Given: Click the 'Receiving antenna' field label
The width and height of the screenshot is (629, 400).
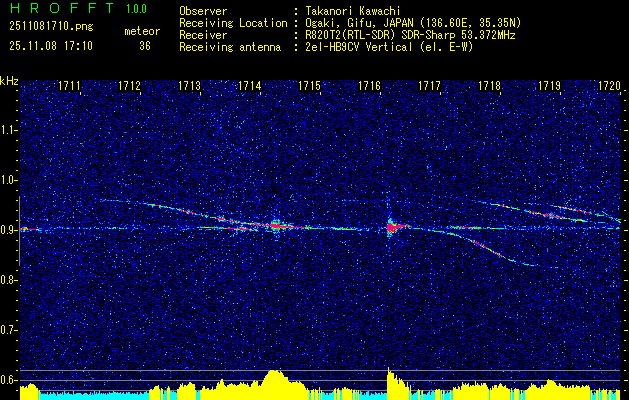Looking at the screenshot, I should (x=230, y=47).
